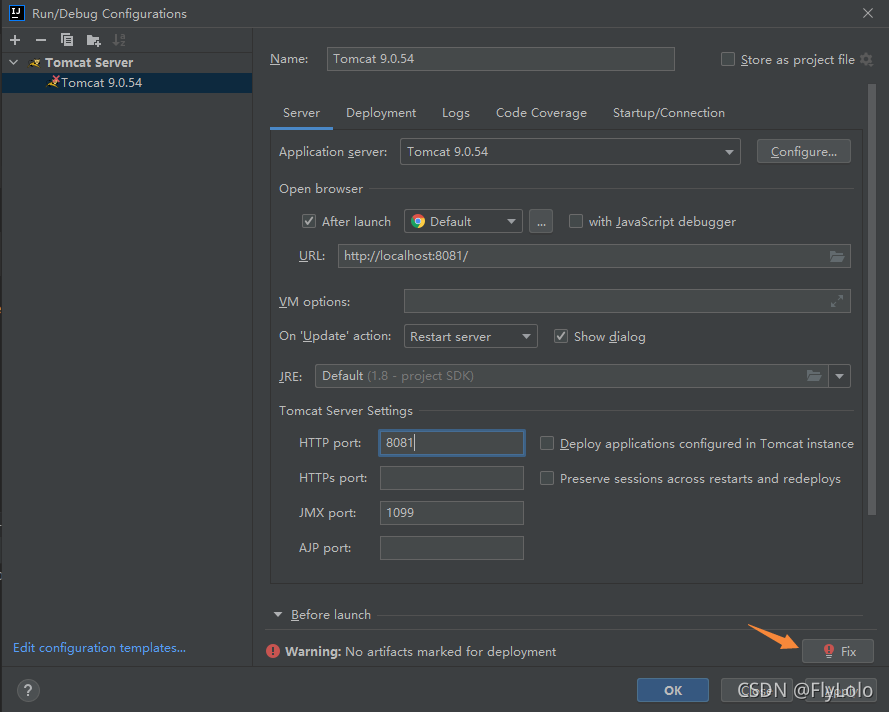Click the warning text No artifacts marked for deployment
Image resolution: width=889 pixels, height=712 pixels.
pyautogui.click(x=450, y=651)
